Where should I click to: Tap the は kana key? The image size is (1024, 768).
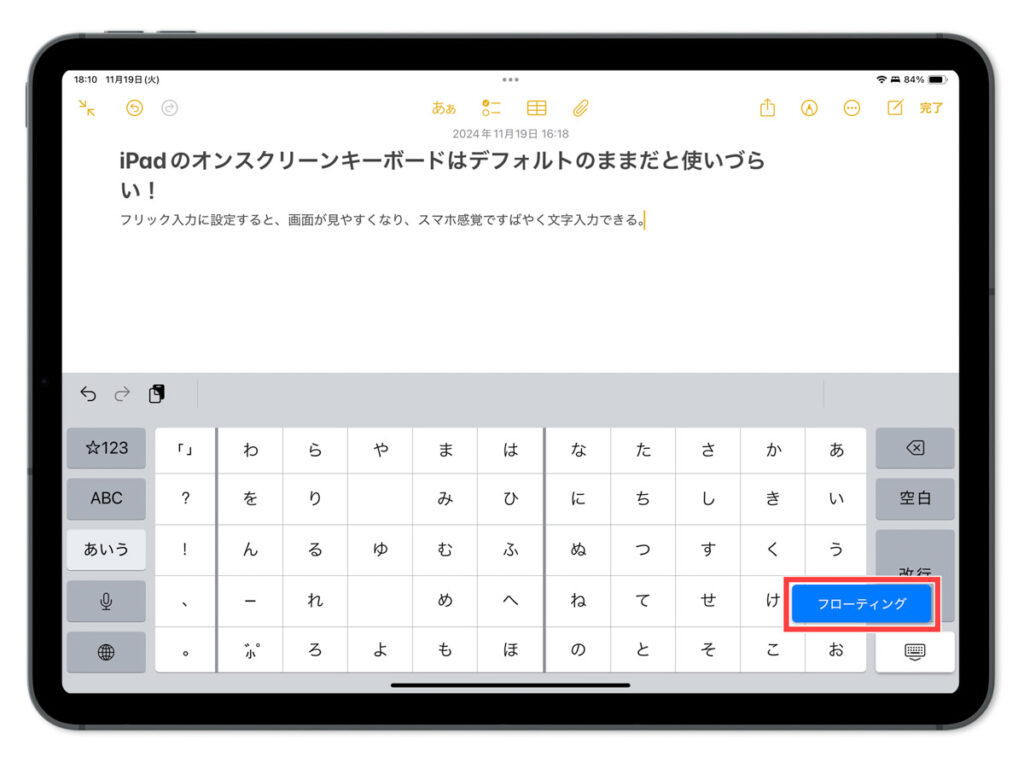tap(511, 450)
